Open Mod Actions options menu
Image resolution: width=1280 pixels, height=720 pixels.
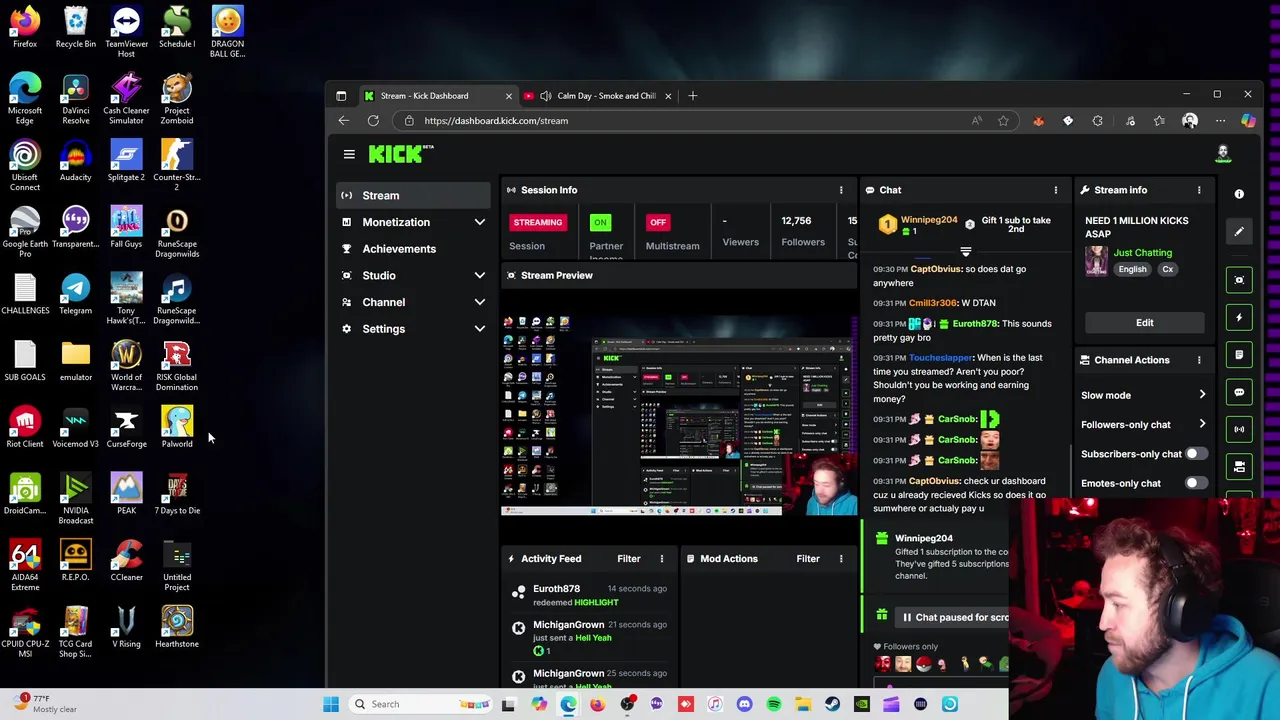841,559
